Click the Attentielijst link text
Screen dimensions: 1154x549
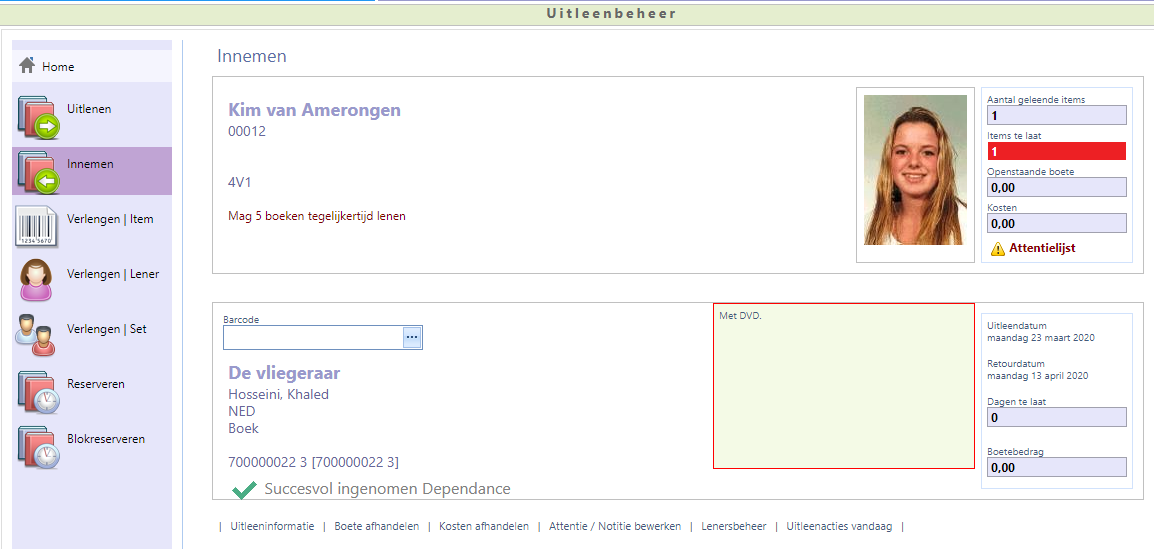pyautogui.click(x=1042, y=248)
